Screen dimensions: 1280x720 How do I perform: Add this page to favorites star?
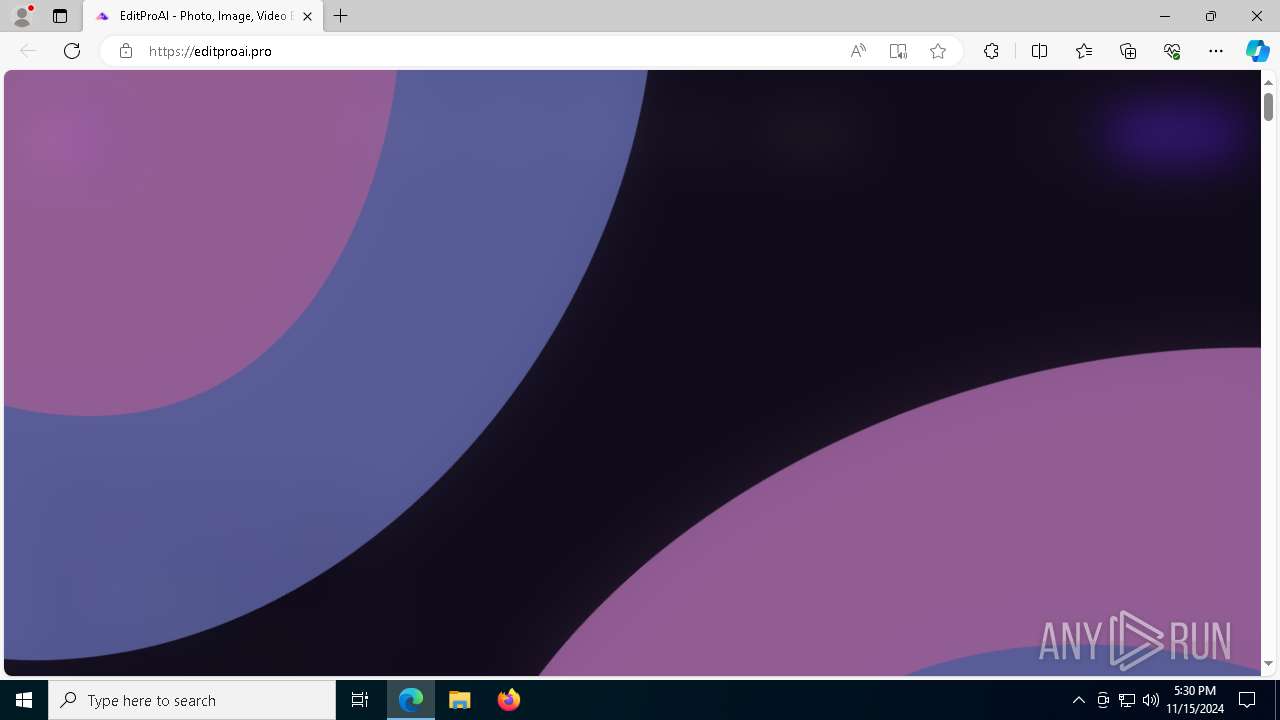938,51
